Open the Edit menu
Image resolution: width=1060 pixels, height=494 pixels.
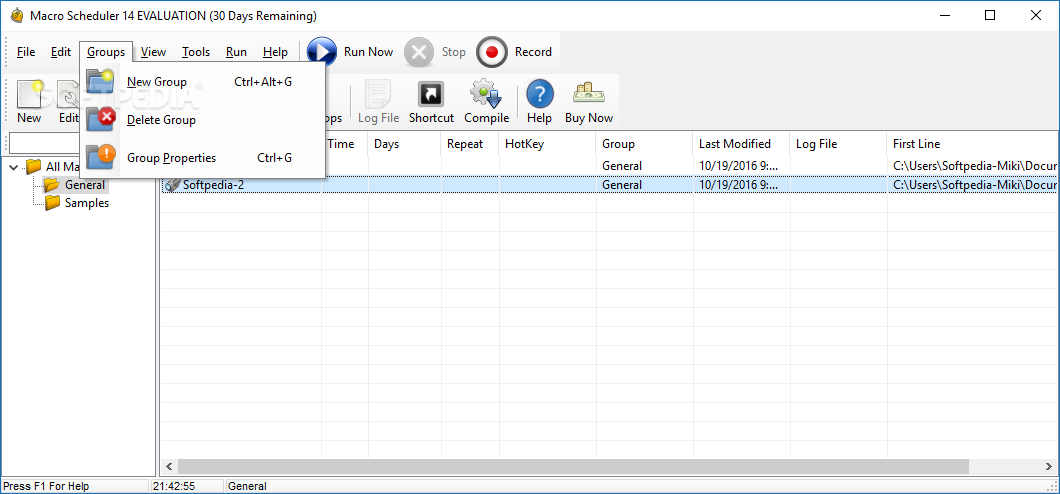60,52
